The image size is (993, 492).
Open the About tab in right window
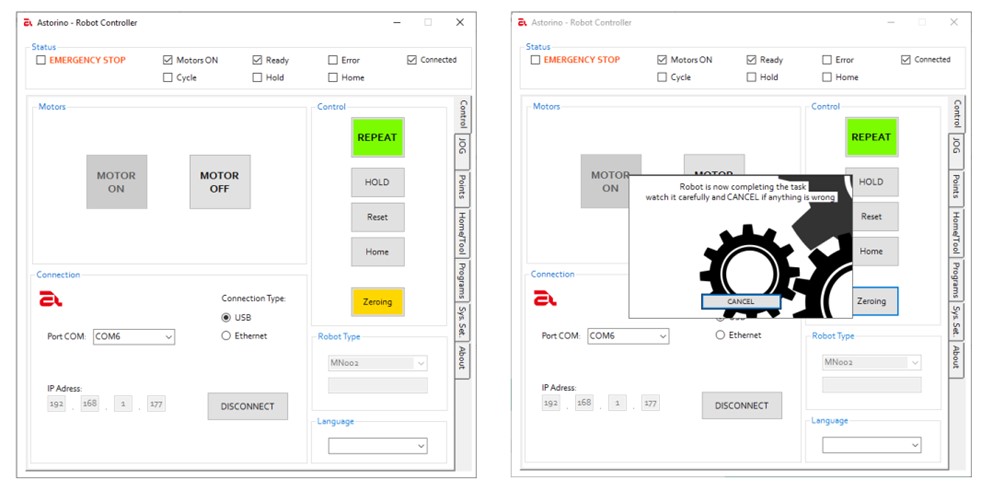coord(956,360)
